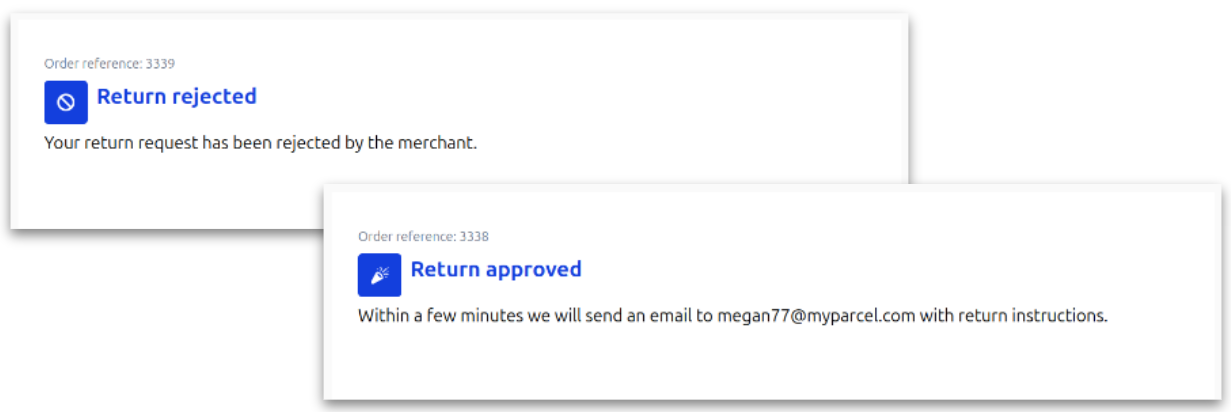Viewport: 1231px width, 412px height.
Task: Click the rejected-by-merchant message text
Action: (260, 143)
